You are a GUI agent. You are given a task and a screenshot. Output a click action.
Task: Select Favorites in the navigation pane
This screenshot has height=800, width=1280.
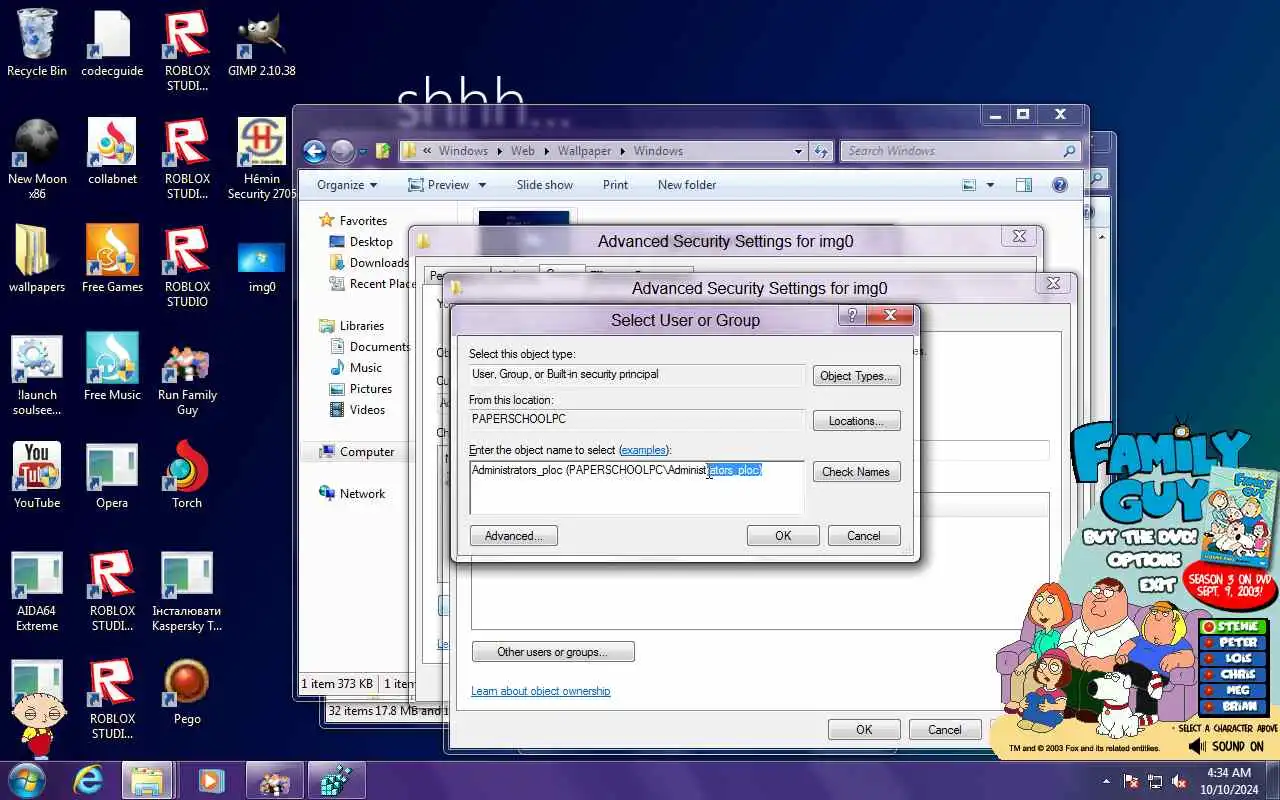click(363, 221)
